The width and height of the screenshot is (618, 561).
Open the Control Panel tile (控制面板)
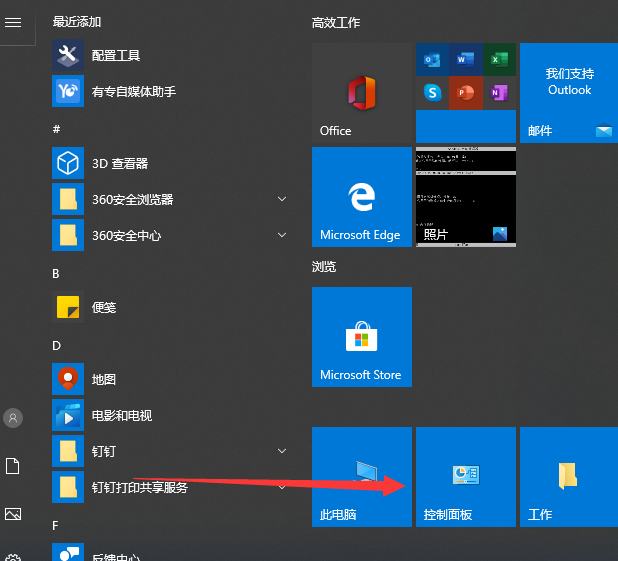coord(466,477)
